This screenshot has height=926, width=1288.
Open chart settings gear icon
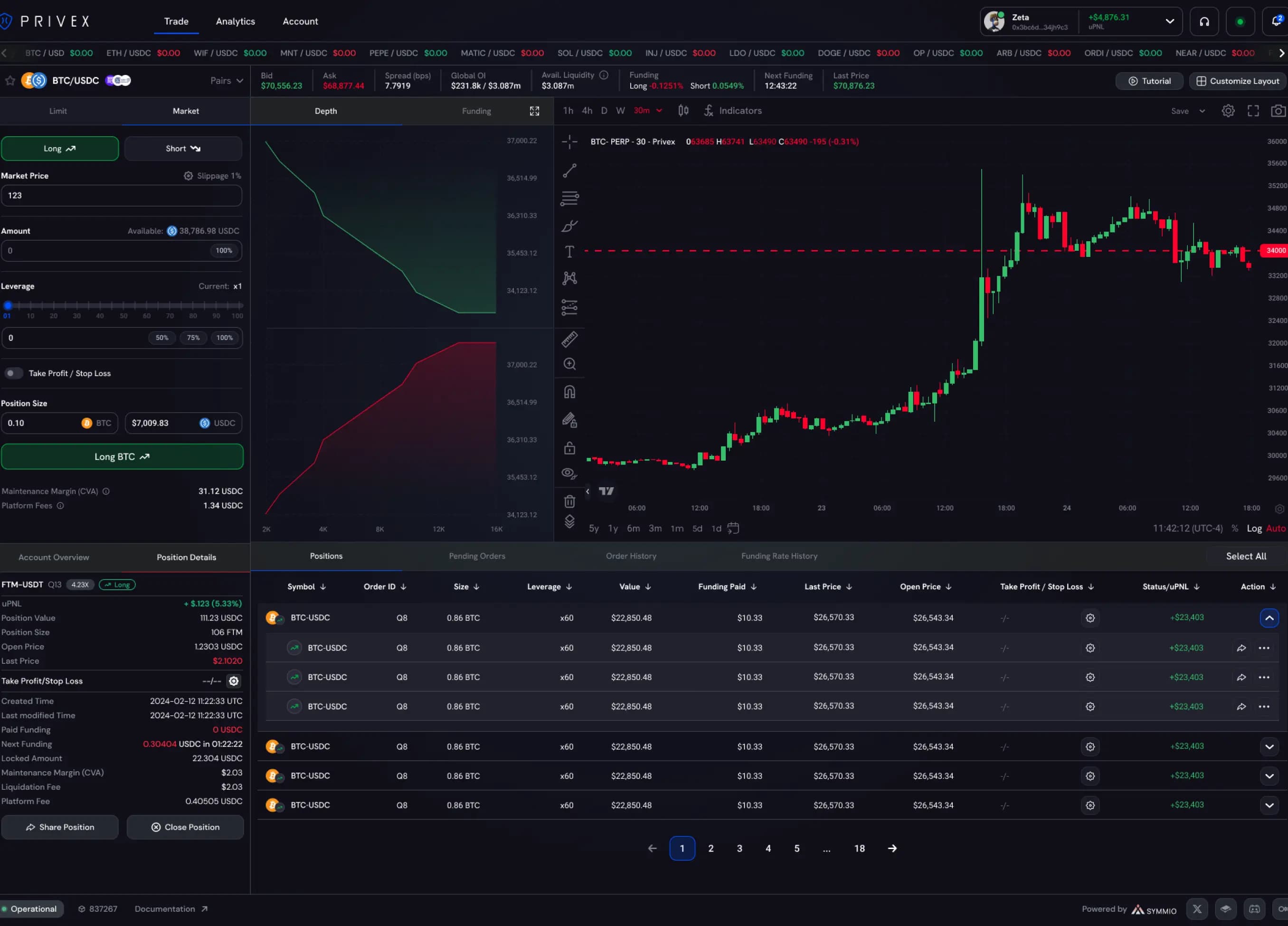tap(1228, 111)
